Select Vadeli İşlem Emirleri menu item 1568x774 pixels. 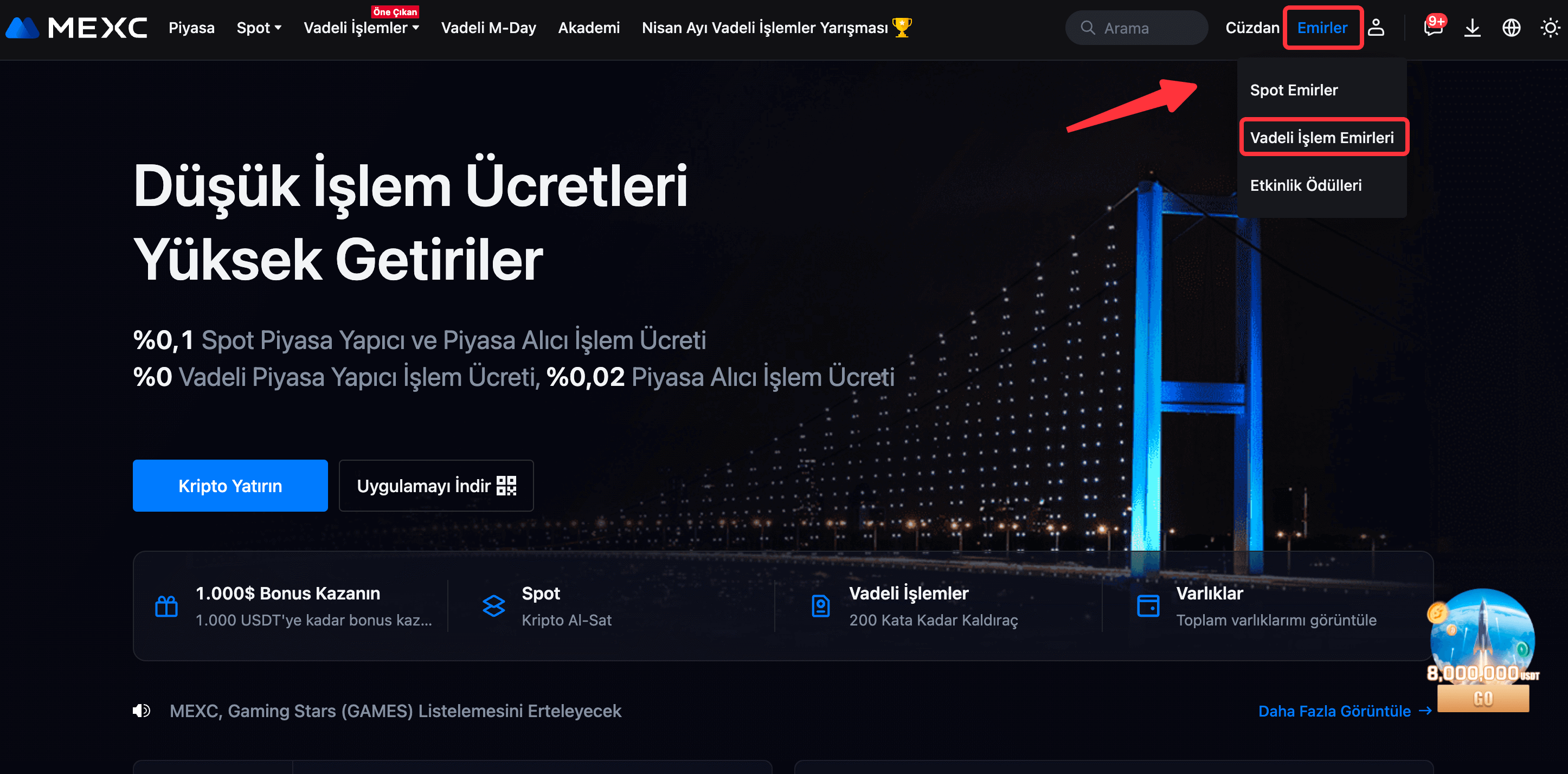tap(1321, 138)
